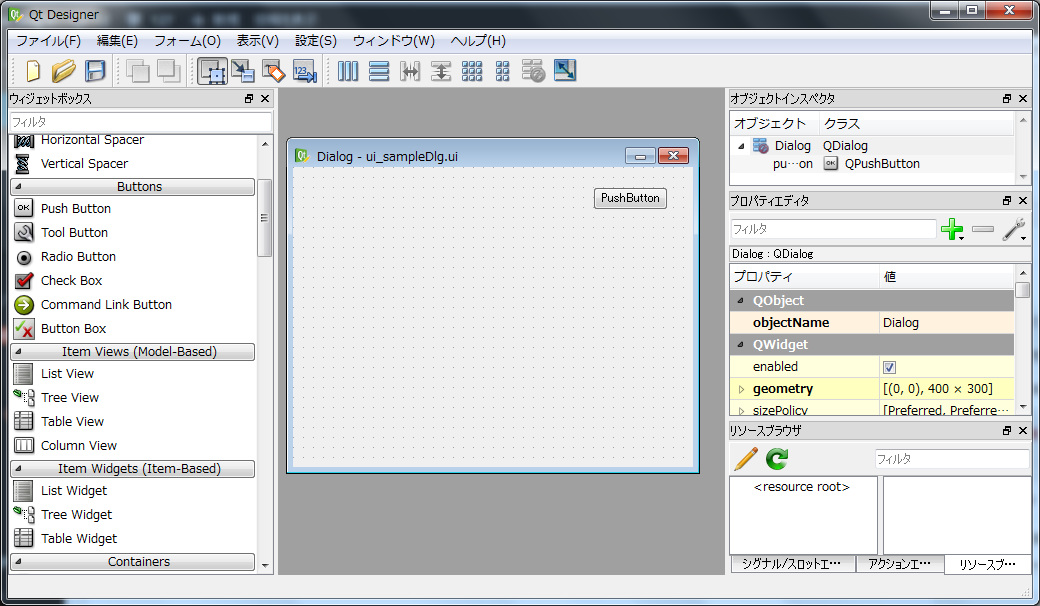Click the Open Form folder icon
Viewport: 1040px width, 606px height.
[x=64, y=71]
